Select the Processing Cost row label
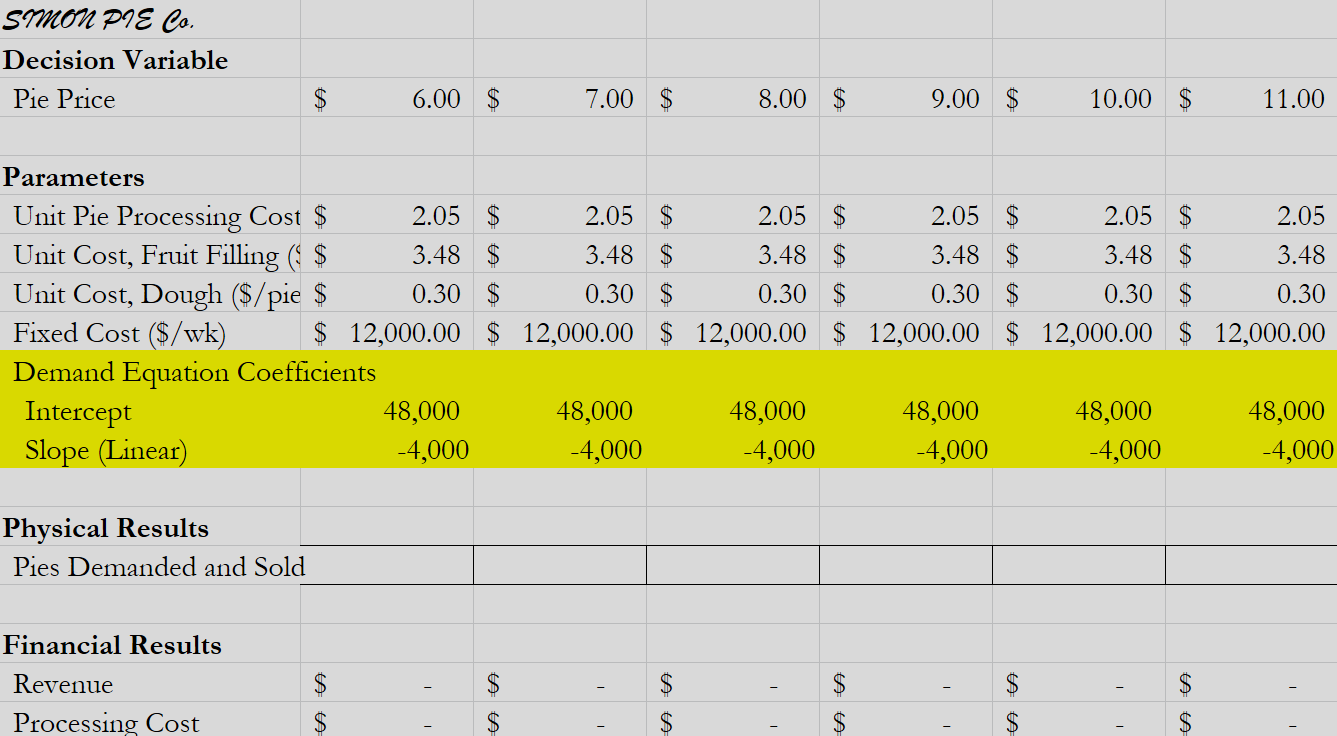Image resolution: width=1337 pixels, height=736 pixels. click(106, 722)
